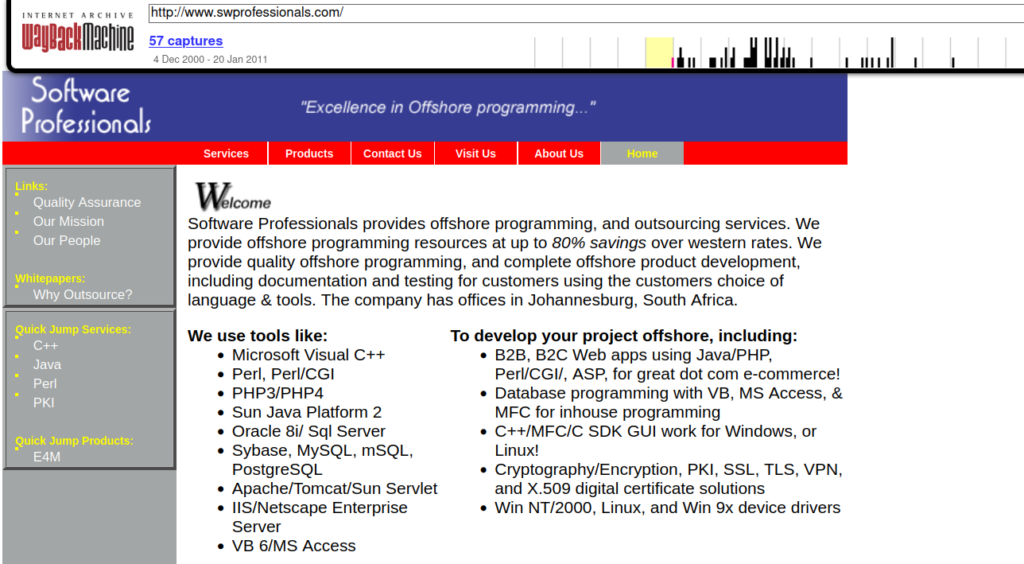Click the "Perl, Perl/CGI" list item
The width and height of the screenshot is (1024, 564).
pyautogui.click(x=283, y=373)
